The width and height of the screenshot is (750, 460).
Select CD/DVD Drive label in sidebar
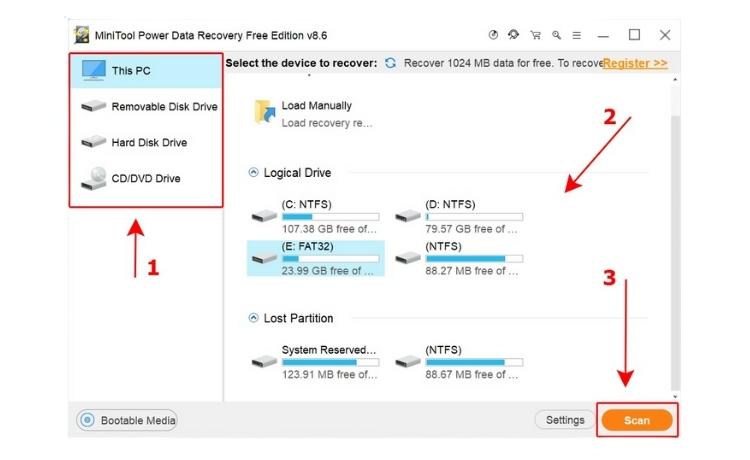145,178
